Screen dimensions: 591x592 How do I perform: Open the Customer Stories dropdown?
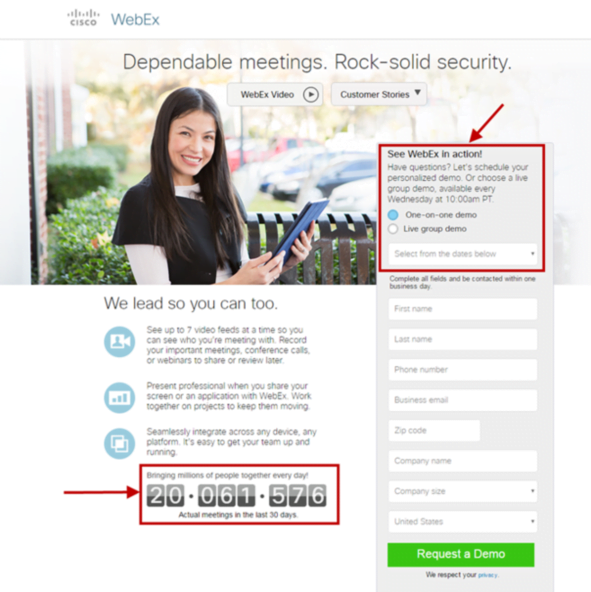point(379,94)
